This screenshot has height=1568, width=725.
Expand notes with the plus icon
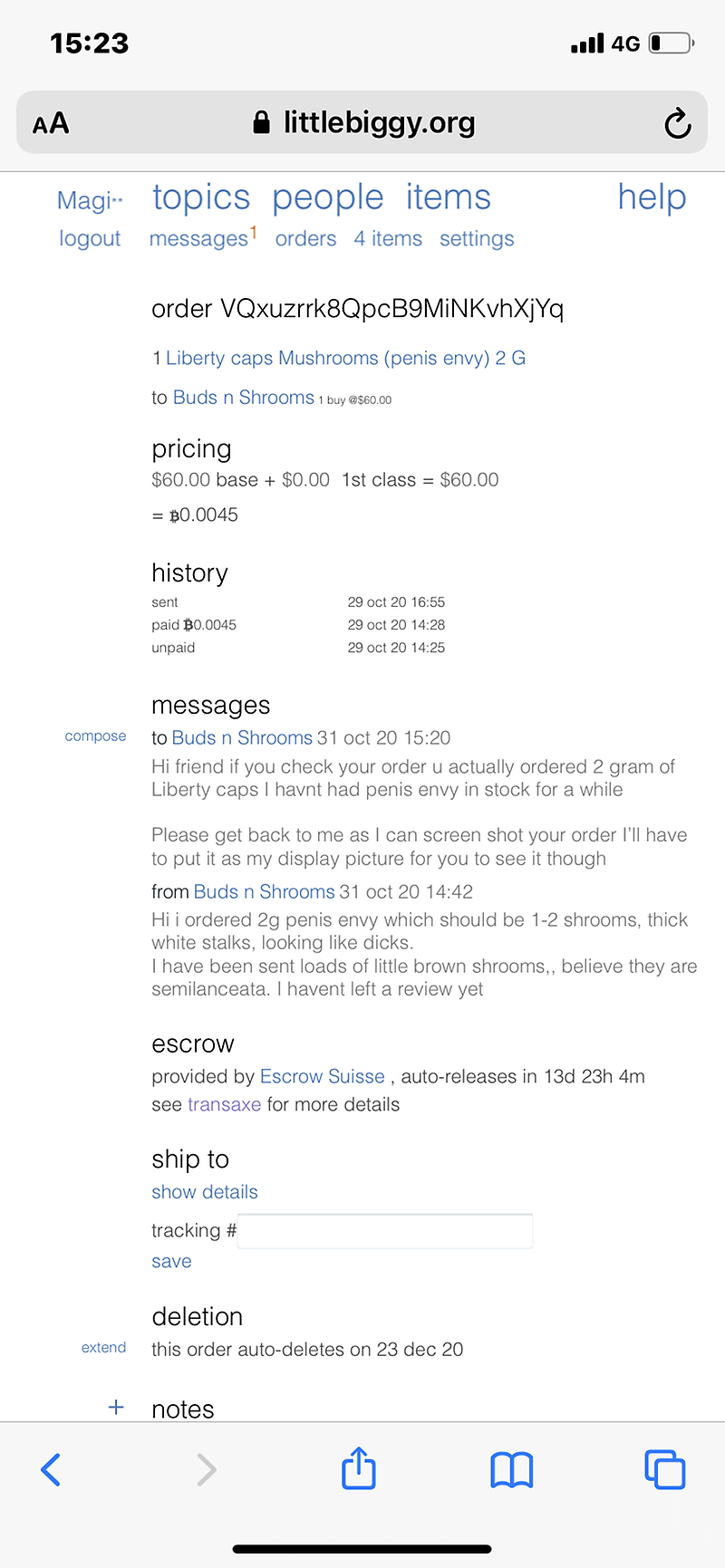tap(116, 1408)
